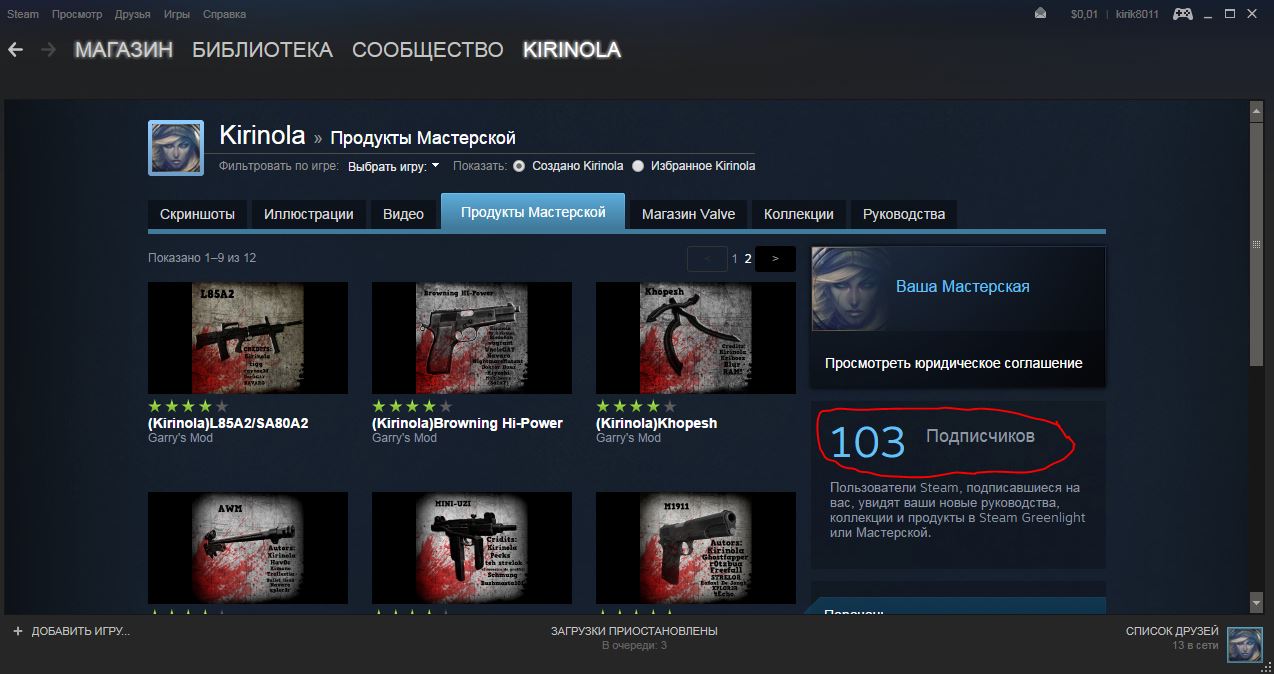Switch to the Иллюстрации tab
1274x674 pixels.
[x=309, y=214]
